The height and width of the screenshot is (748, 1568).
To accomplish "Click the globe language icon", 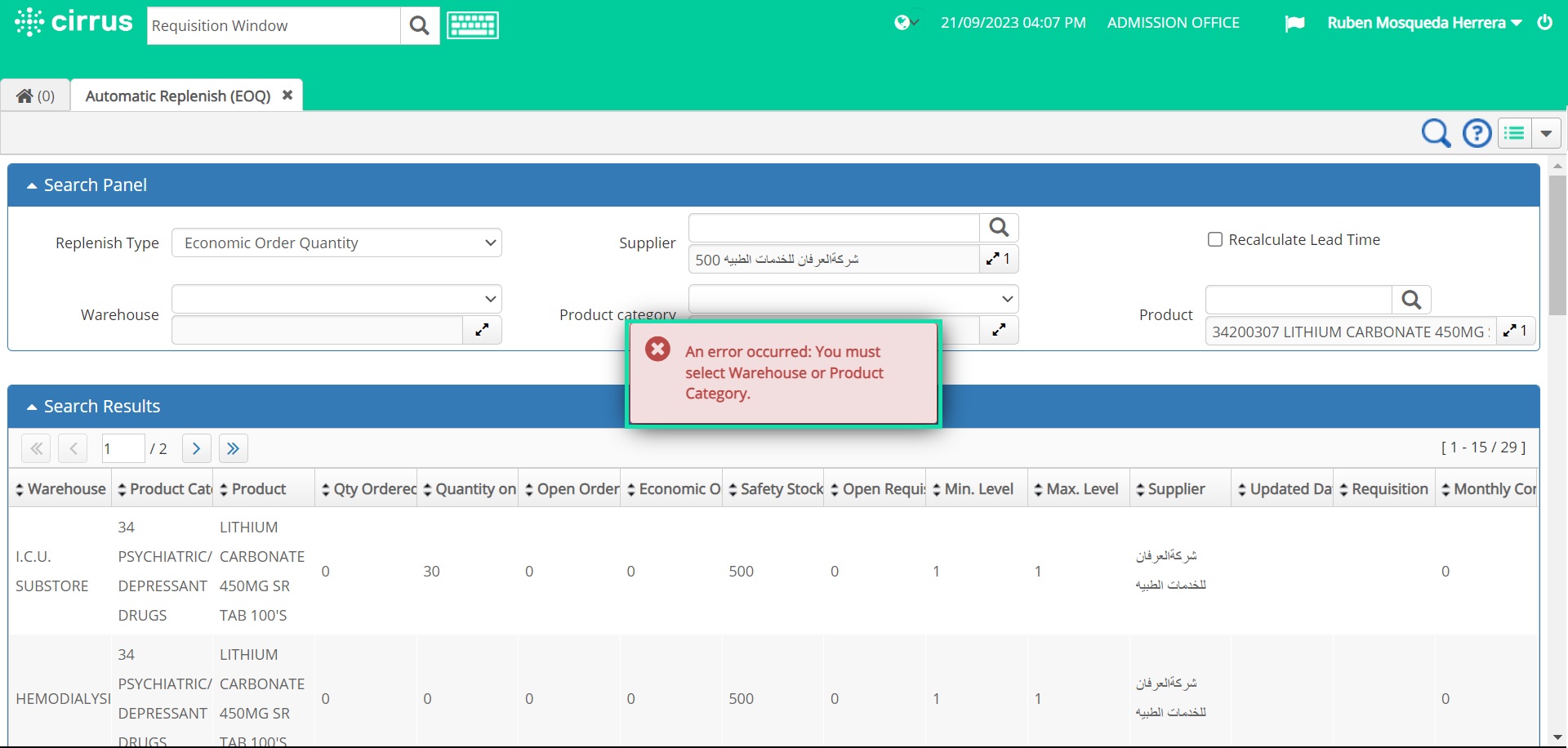I will (903, 22).
